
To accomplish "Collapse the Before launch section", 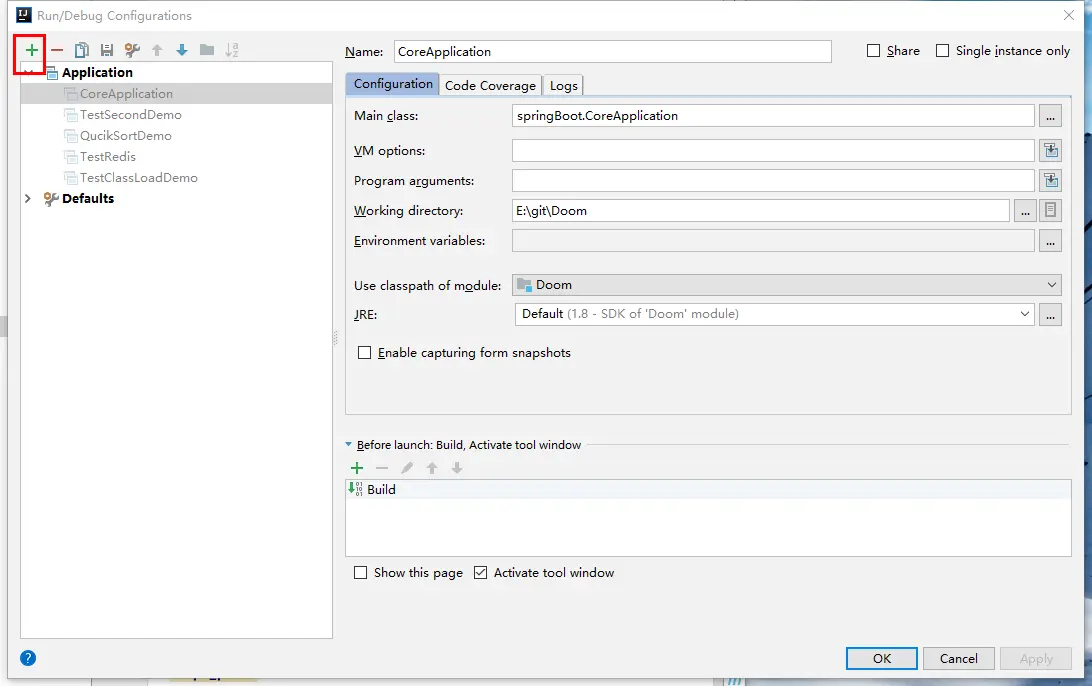I will pyautogui.click(x=348, y=444).
